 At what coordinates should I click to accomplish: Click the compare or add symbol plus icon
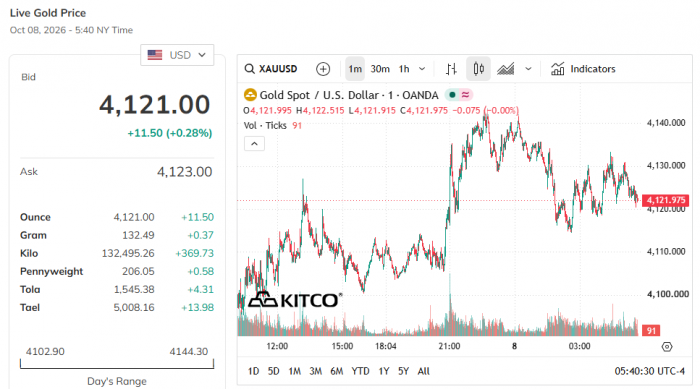(x=323, y=69)
